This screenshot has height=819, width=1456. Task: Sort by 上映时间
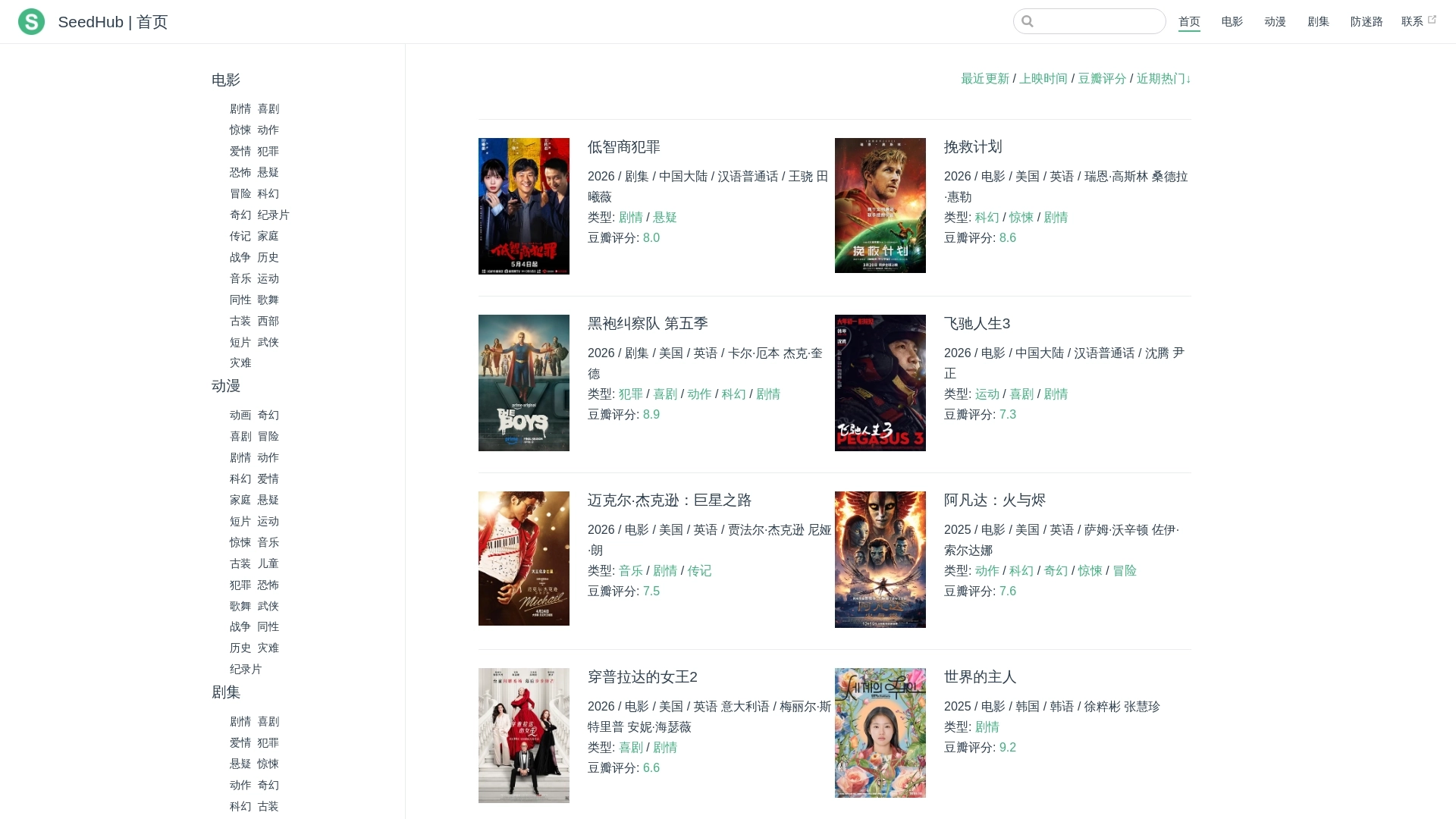pyautogui.click(x=1043, y=79)
